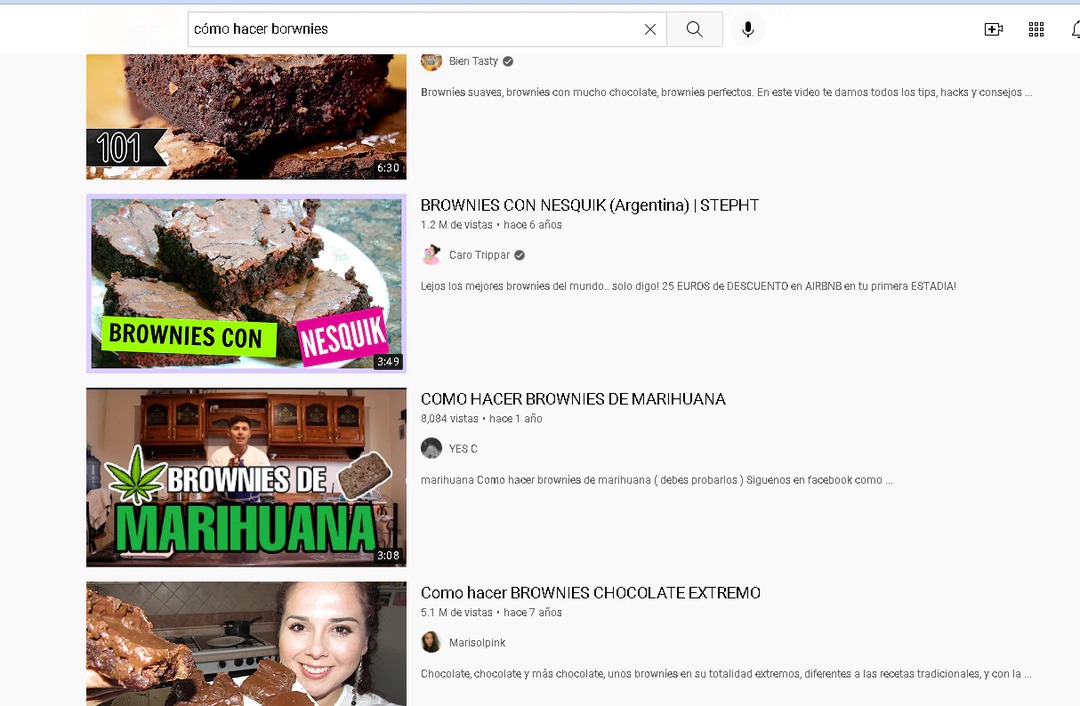
Task: Visit the Marisolpink channel name link
Action: [477, 643]
